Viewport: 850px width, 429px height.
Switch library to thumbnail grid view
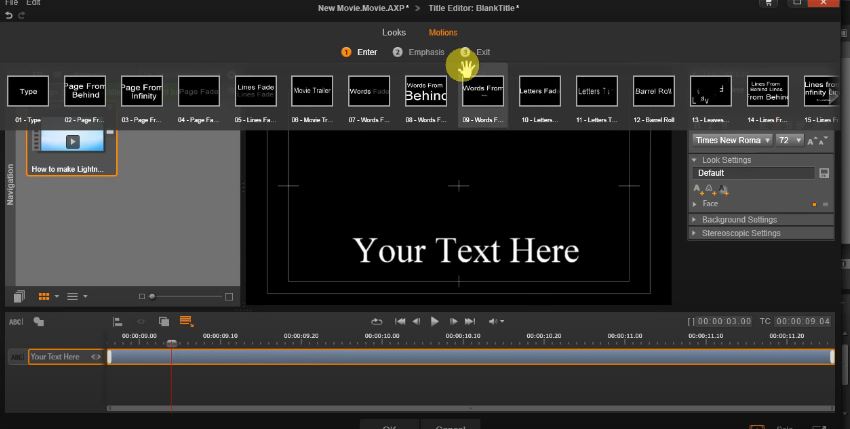[x=44, y=296]
